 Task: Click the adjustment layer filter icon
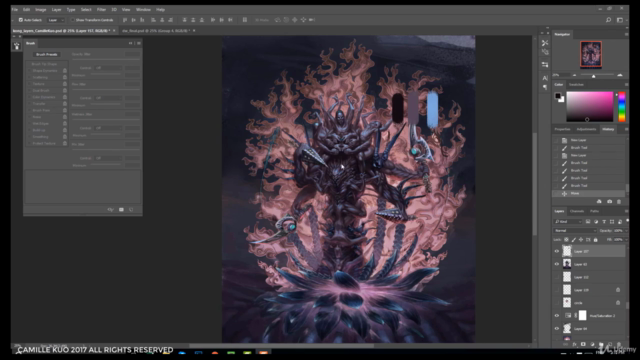coord(596,222)
